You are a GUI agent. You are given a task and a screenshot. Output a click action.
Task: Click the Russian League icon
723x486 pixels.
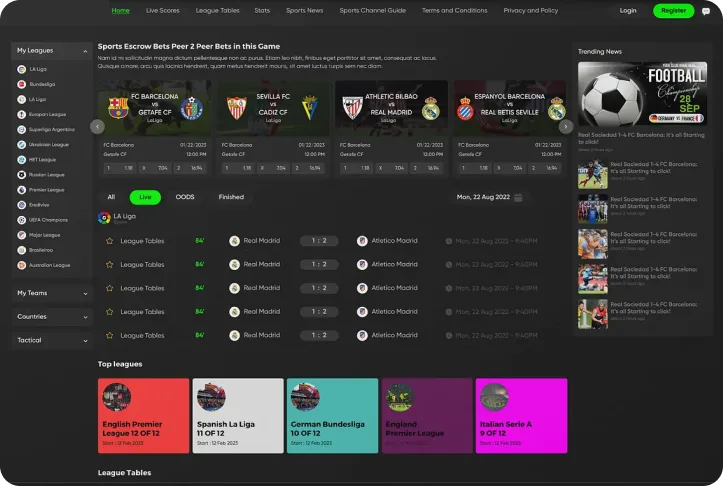(21, 175)
